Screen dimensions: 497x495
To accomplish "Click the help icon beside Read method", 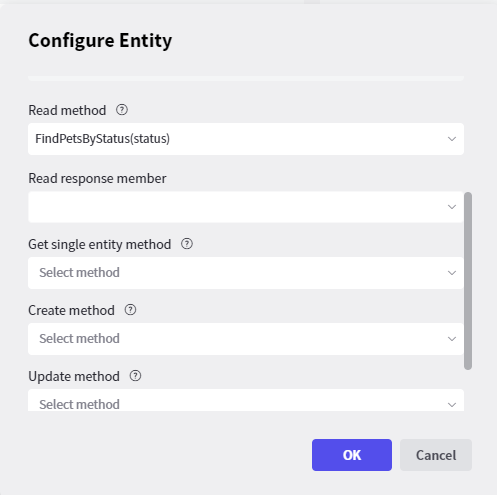I will coord(122,110).
